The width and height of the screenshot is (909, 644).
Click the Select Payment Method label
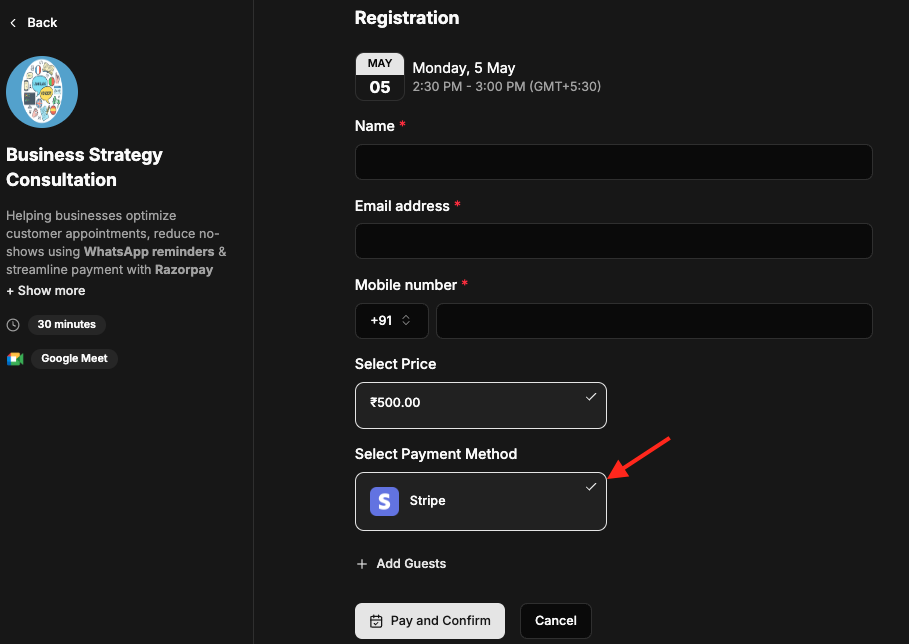point(436,454)
